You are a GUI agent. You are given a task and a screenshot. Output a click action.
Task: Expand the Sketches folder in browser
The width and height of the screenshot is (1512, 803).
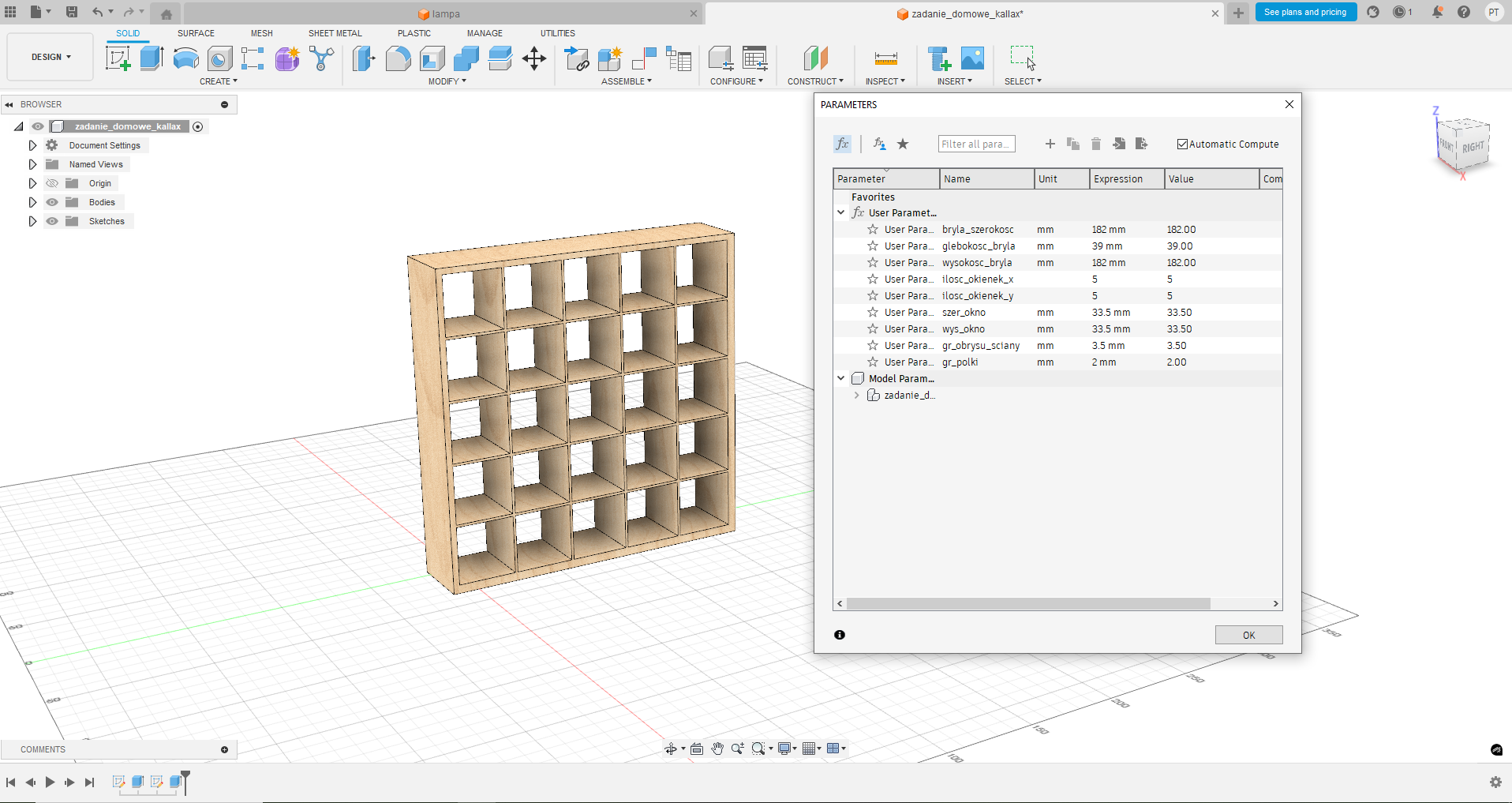(32, 221)
